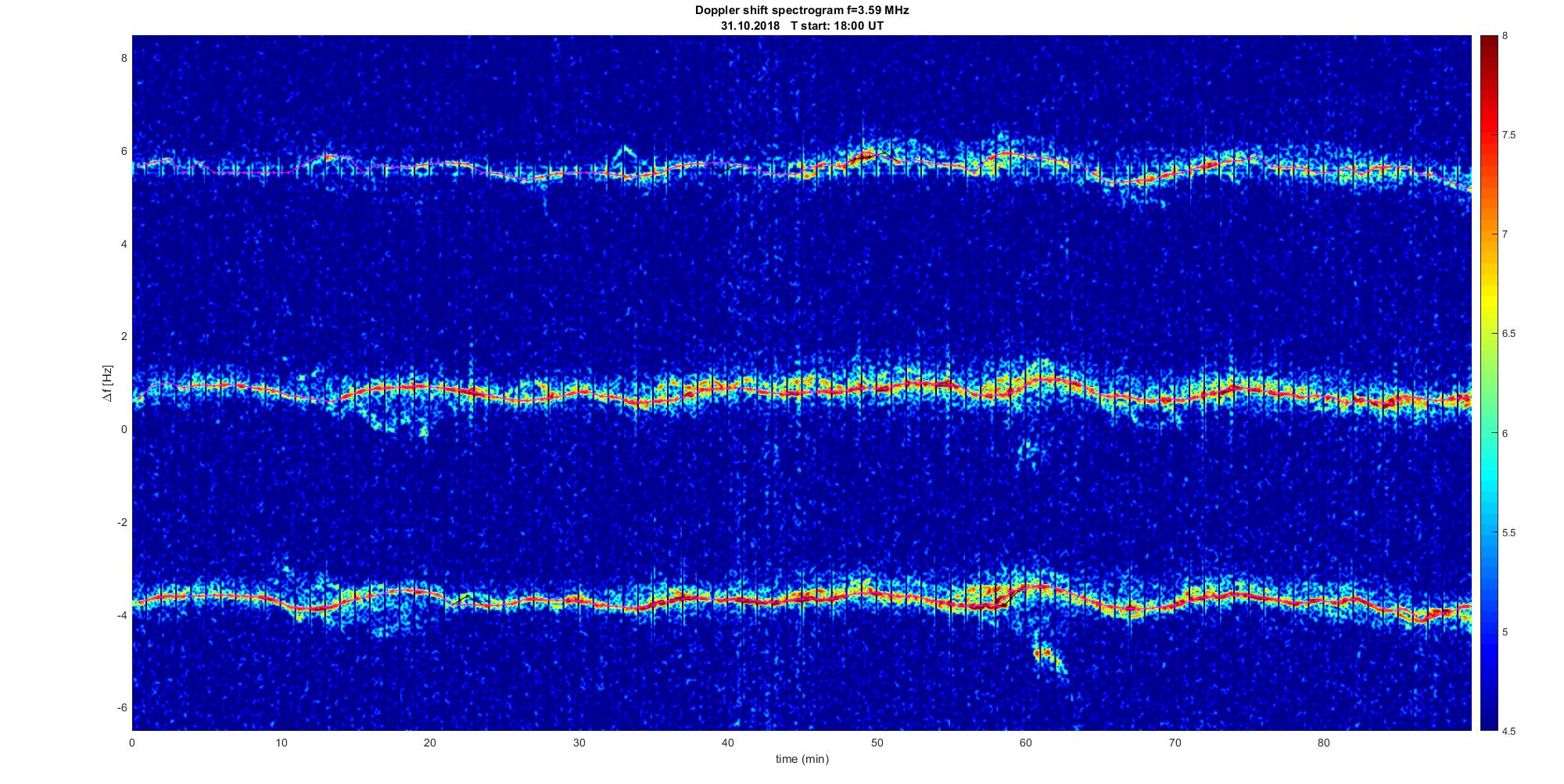The image size is (1564, 784).
Task: Click the y-axis tick label 2
Action: tap(124, 337)
